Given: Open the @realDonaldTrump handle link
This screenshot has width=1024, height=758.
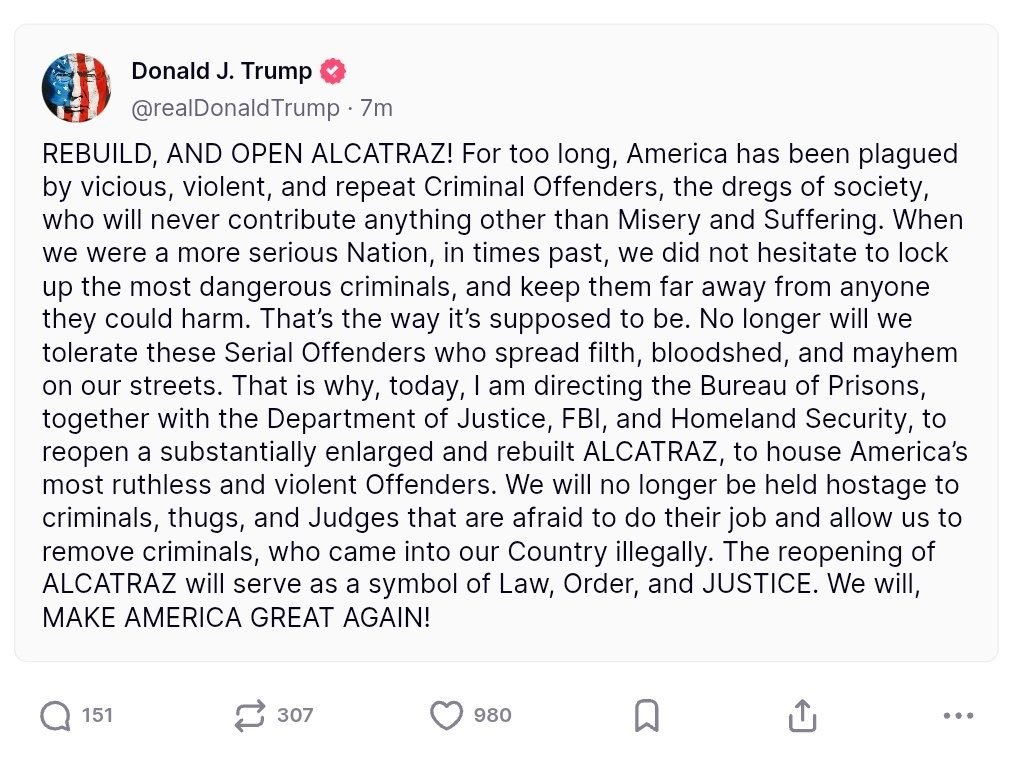Looking at the screenshot, I should [x=235, y=108].
